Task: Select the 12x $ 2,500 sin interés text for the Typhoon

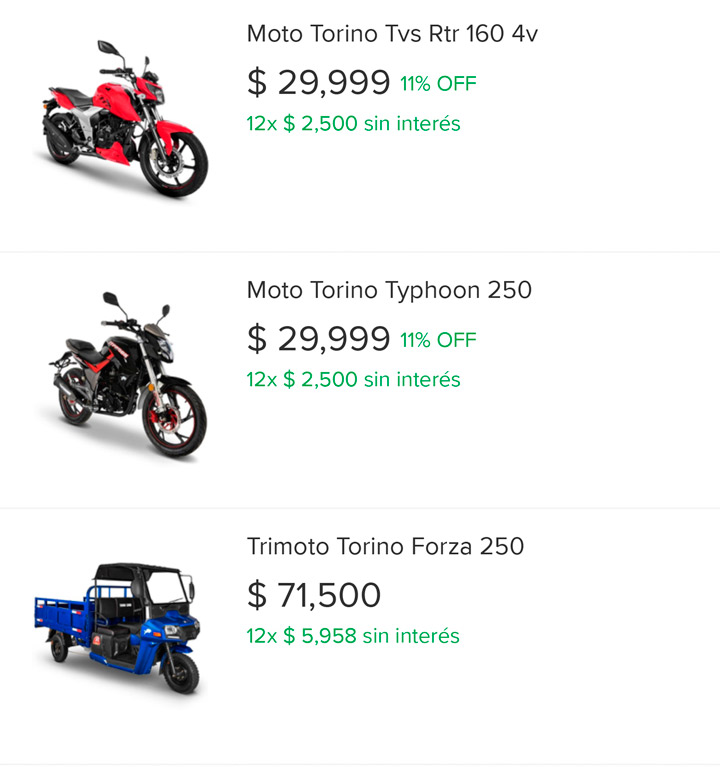Action: (353, 380)
